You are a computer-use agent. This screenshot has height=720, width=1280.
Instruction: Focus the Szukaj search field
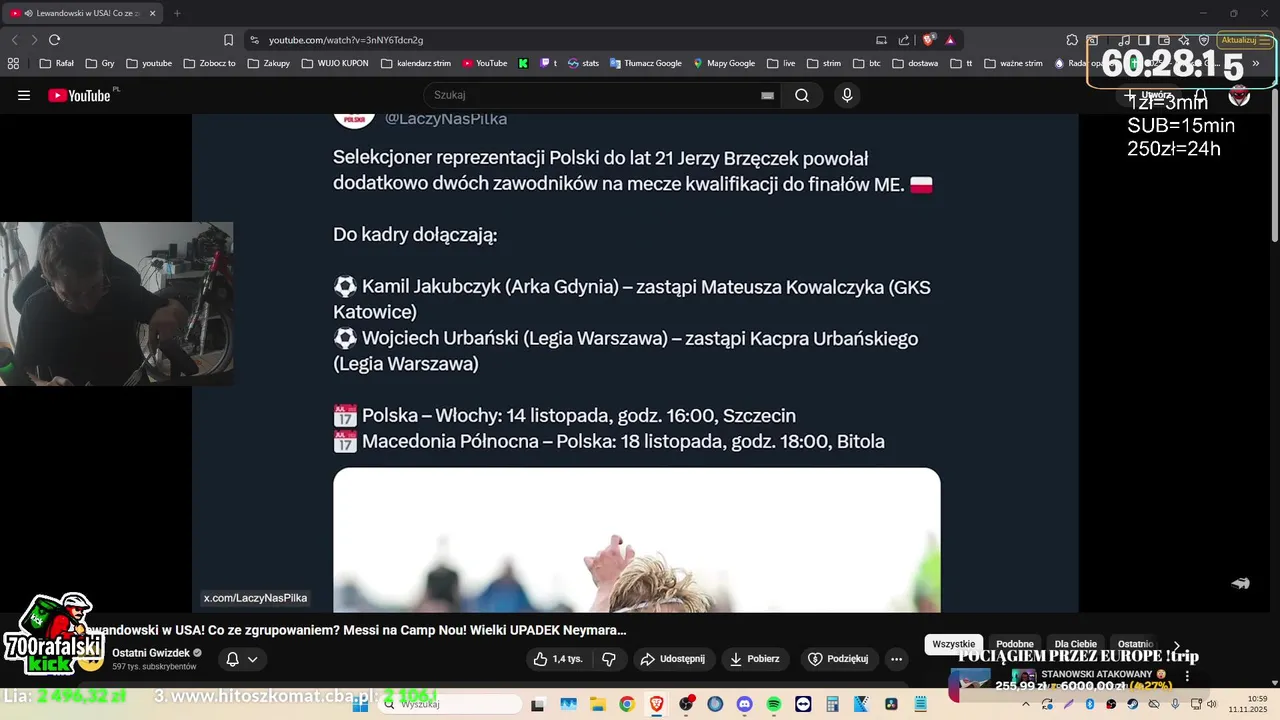pyautogui.click(x=595, y=95)
